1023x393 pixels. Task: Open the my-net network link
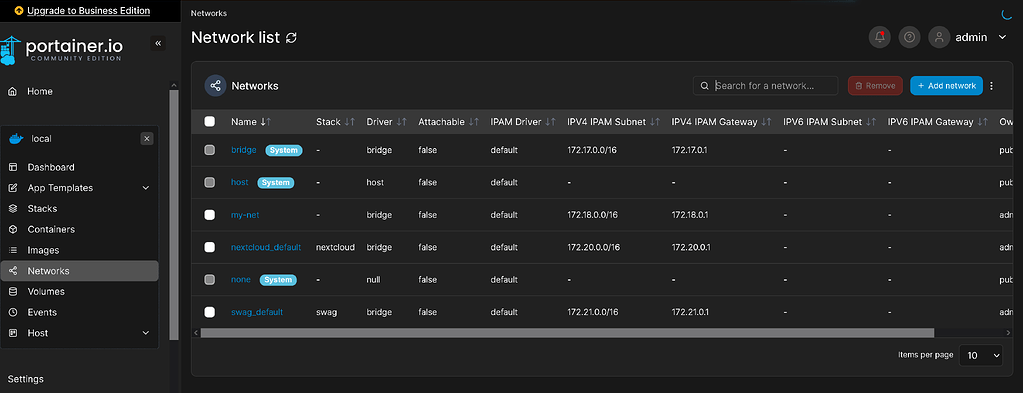point(245,215)
